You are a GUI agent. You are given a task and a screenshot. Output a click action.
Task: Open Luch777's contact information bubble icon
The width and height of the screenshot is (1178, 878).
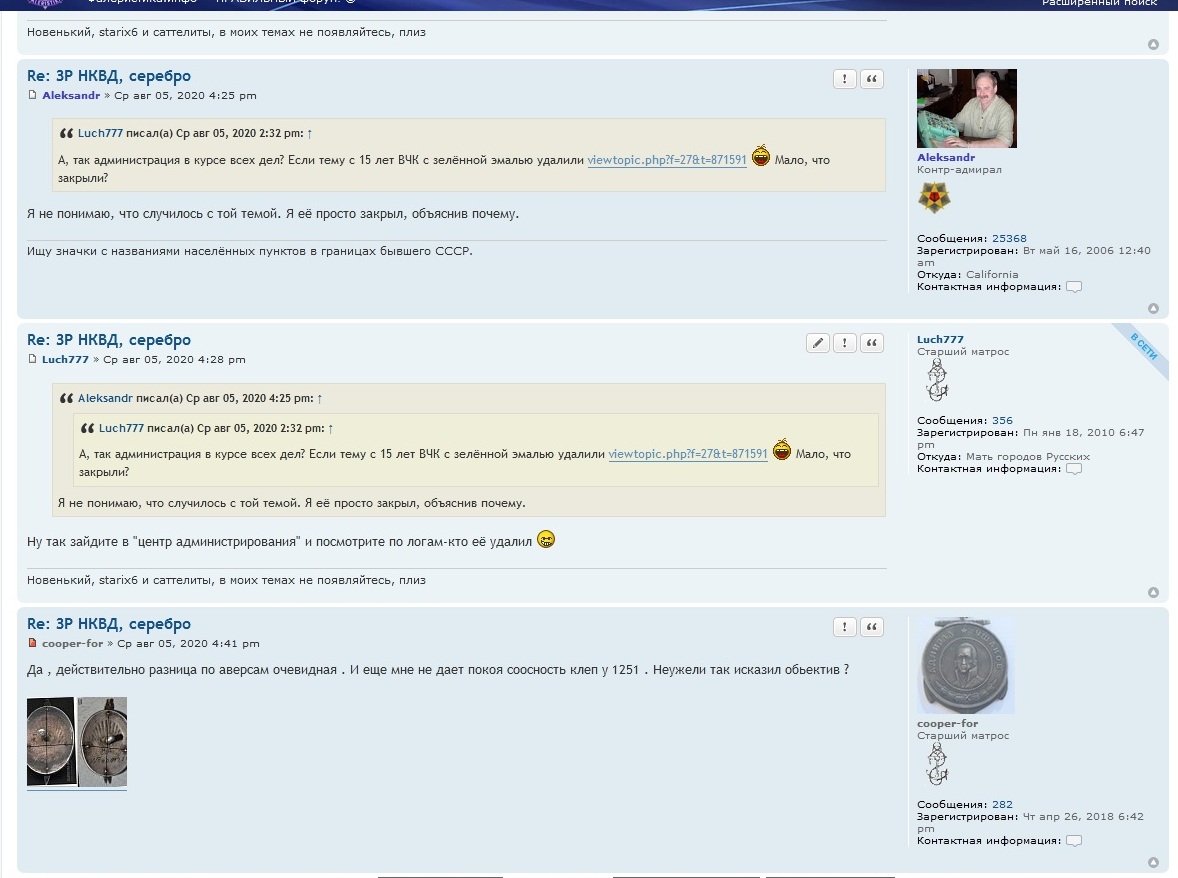tap(1074, 469)
